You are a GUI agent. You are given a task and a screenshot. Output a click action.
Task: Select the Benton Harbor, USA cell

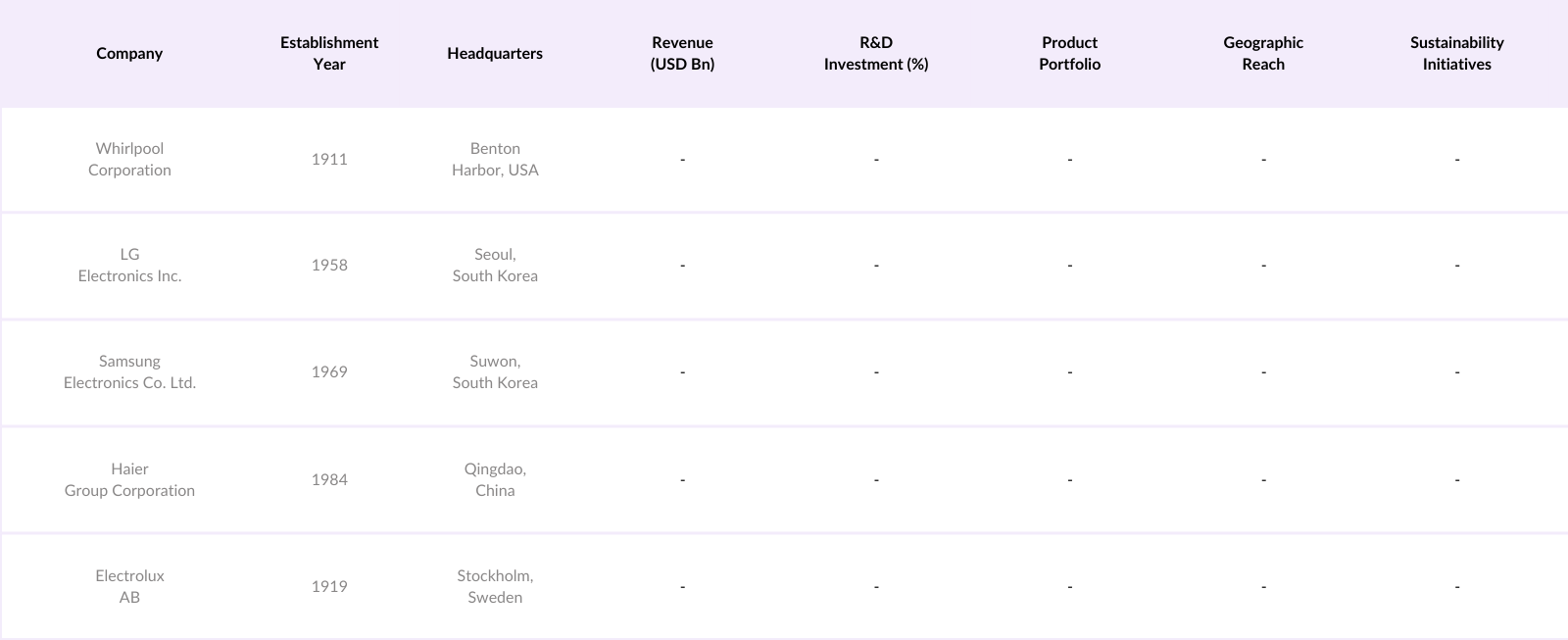pyautogui.click(x=495, y=159)
